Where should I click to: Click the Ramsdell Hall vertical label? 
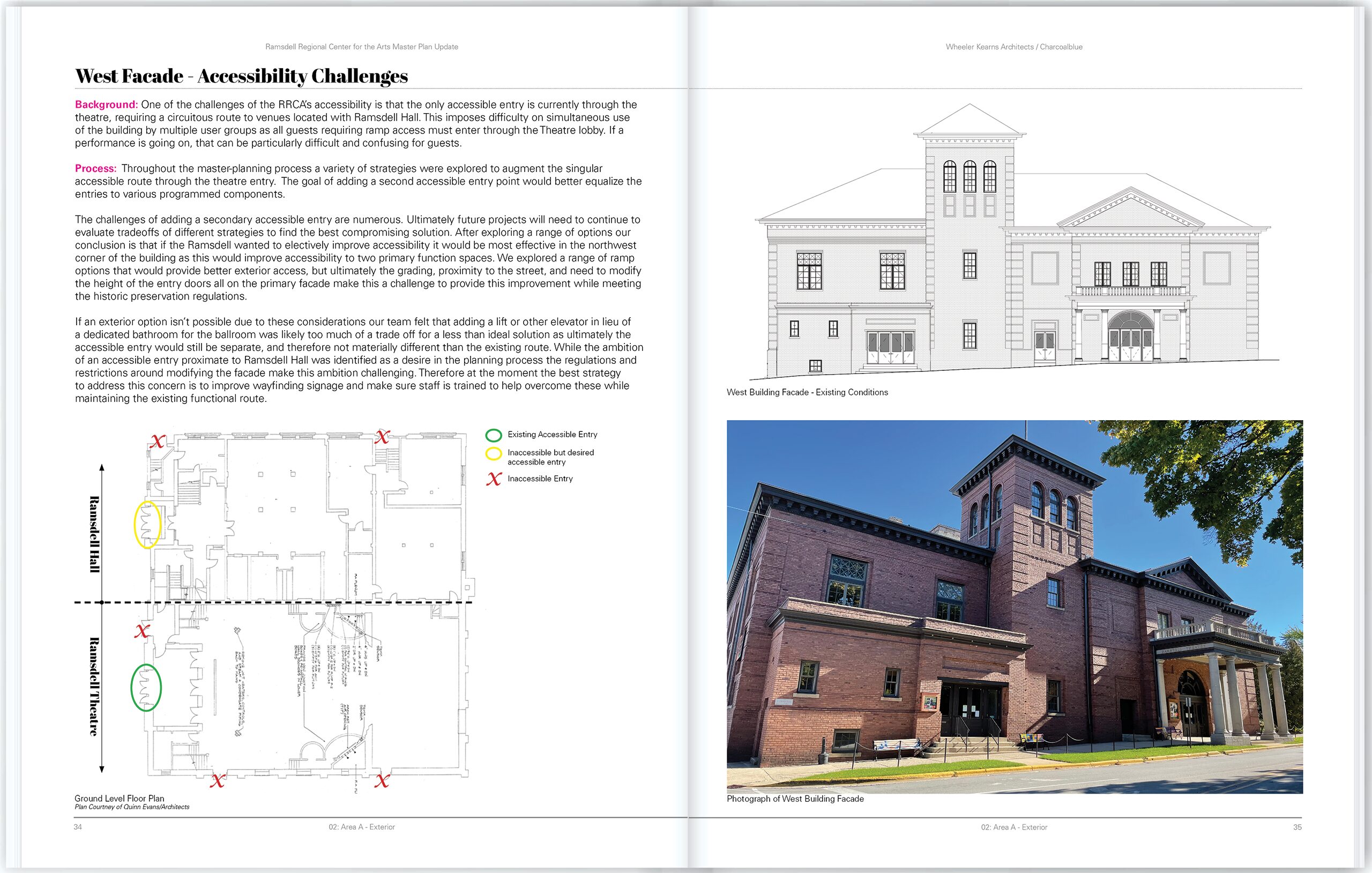coord(94,534)
